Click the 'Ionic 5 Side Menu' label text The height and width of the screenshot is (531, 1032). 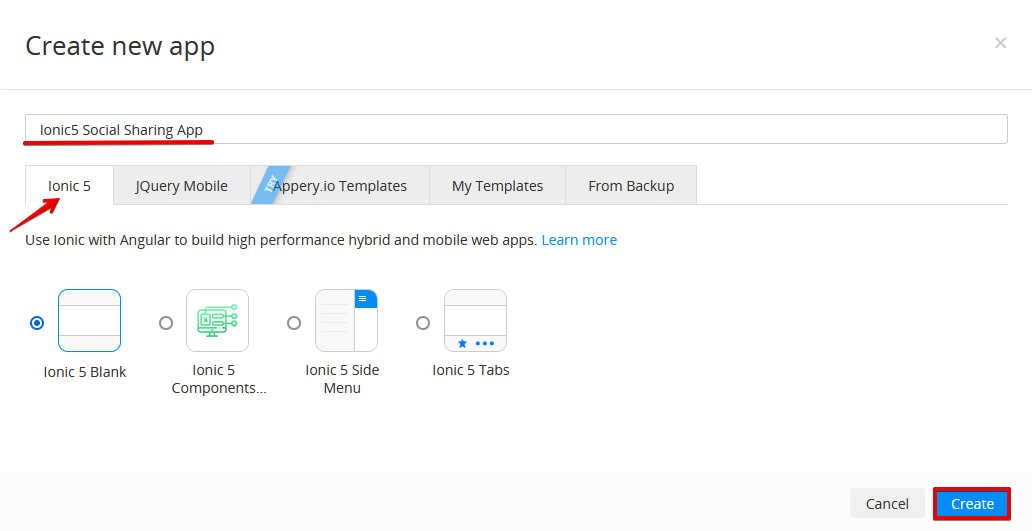tap(342, 379)
